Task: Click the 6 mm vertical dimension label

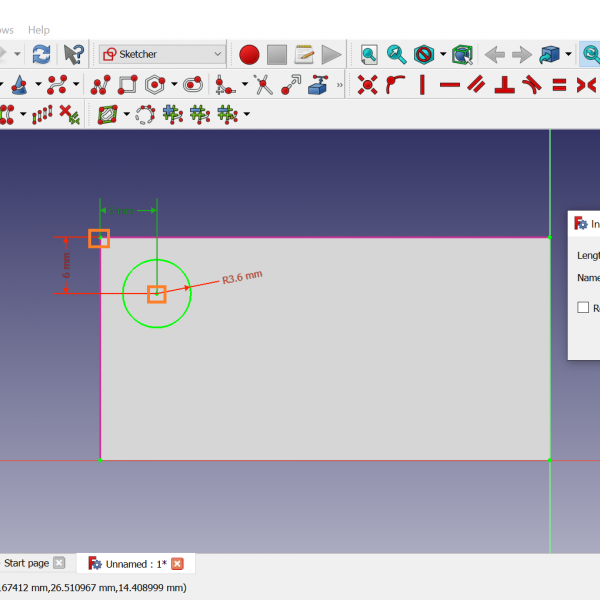Action: [x=66, y=266]
